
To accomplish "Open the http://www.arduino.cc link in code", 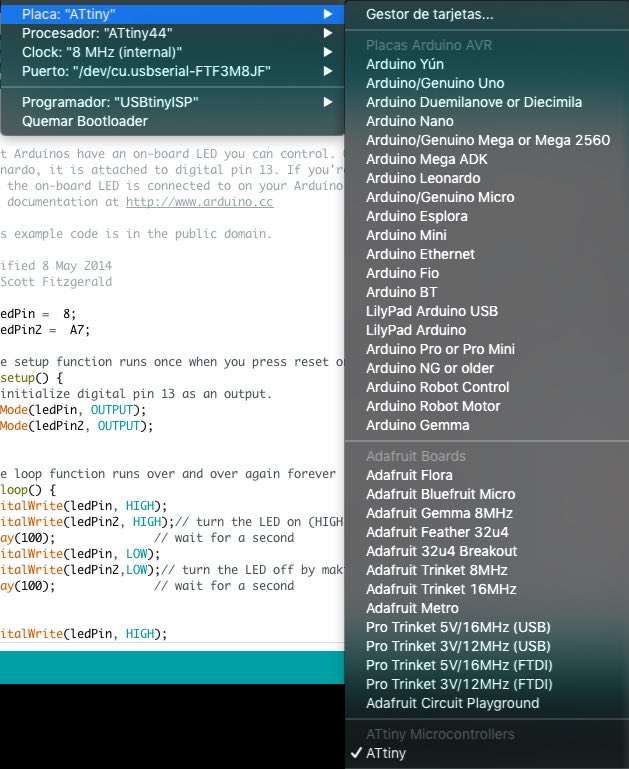I will [x=200, y=202].
